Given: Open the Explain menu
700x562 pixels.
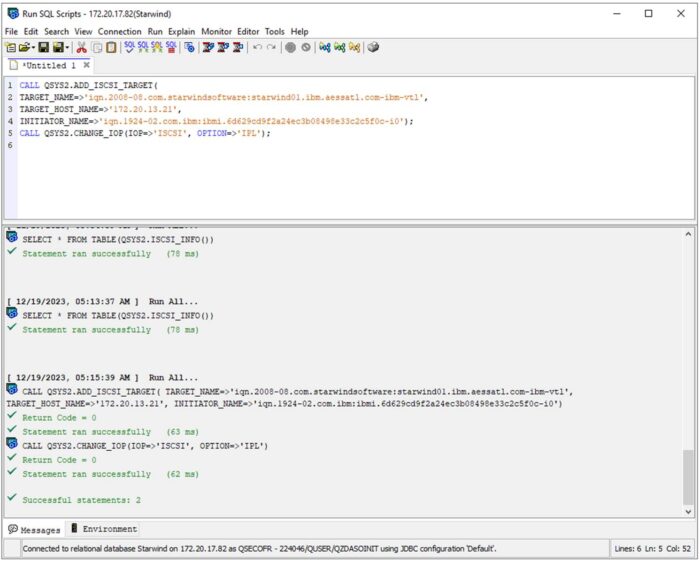Looking at the screenshot, I should [x=182, y=32].
